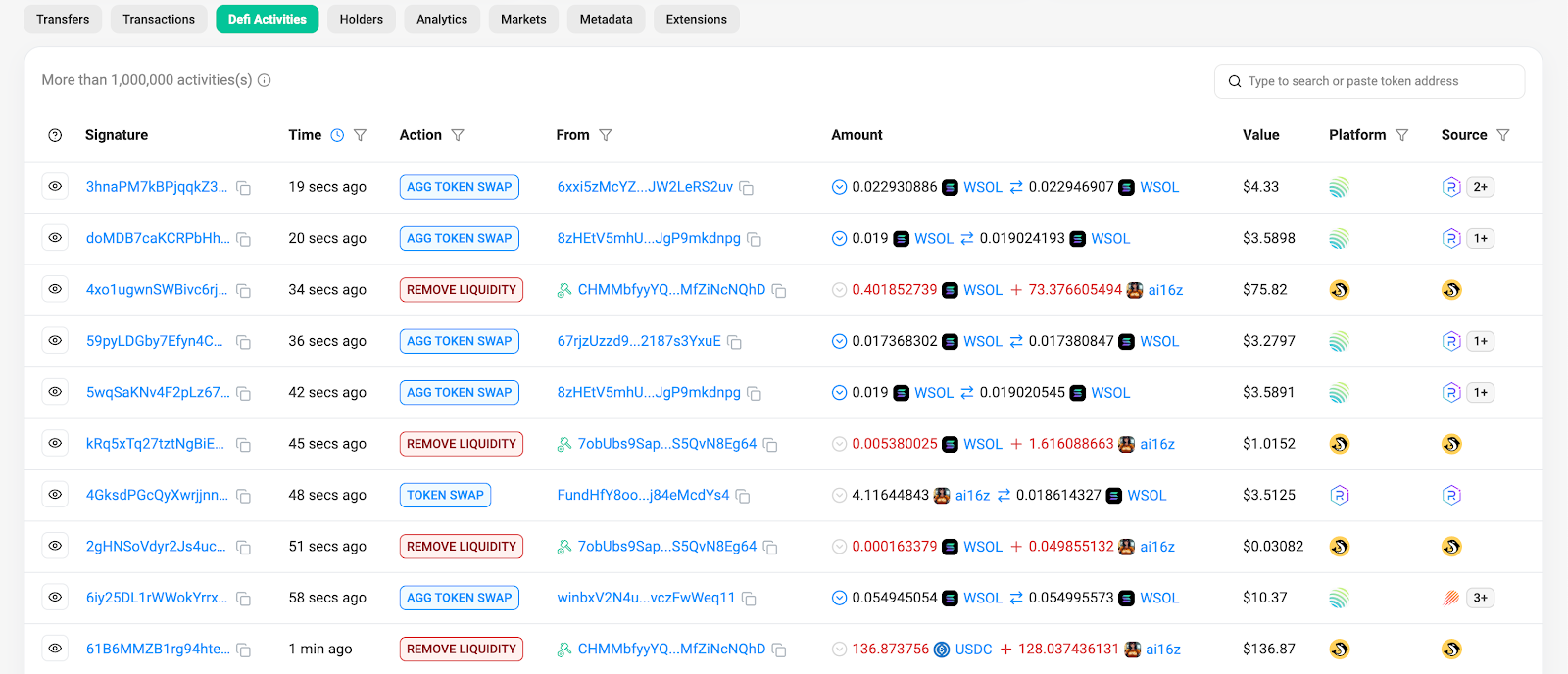This screenshot has height=674, width=1568.
Task: Click Raydium platform icon in $3.5125 row
Action: coord(1340,495)
